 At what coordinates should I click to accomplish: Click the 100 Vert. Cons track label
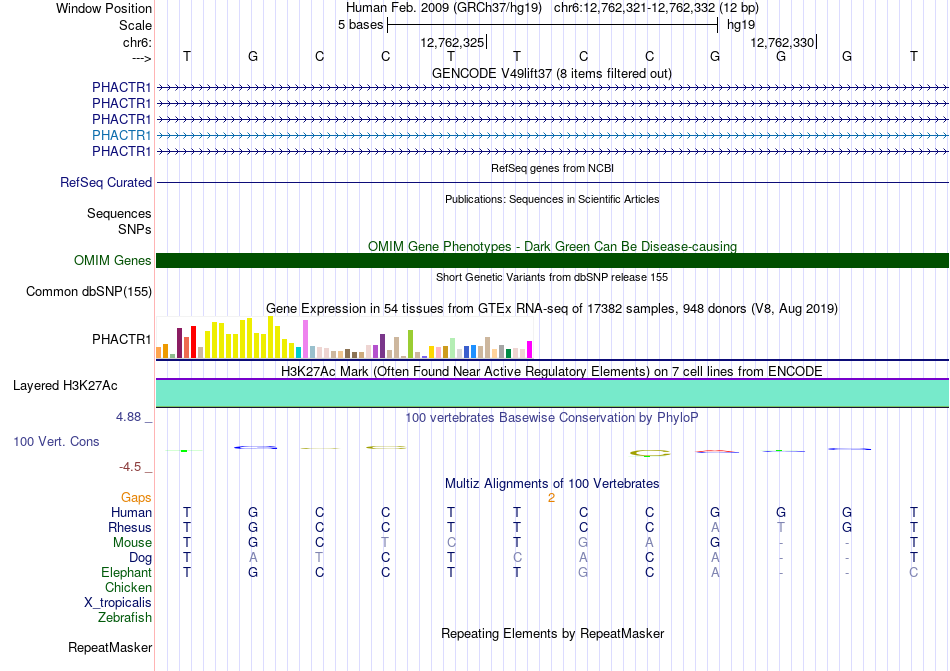56,441
